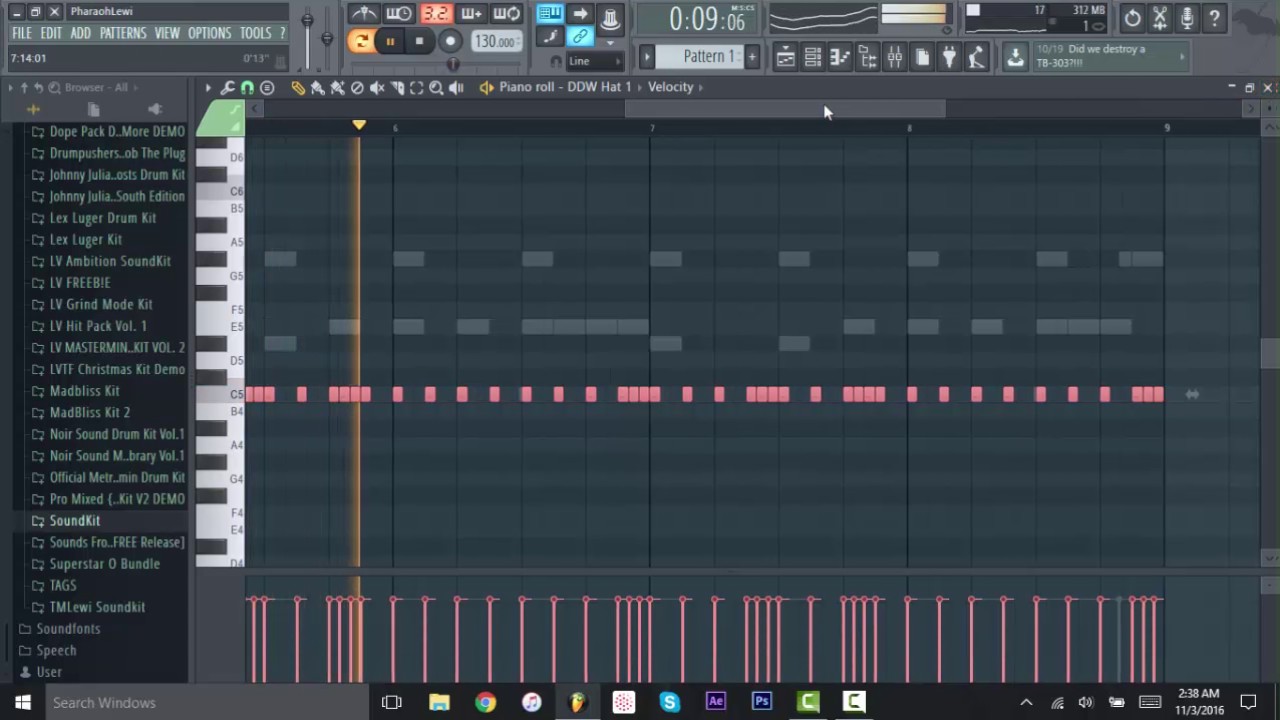The image size is (1280, 720).
Task: Open piano roll wrench tools menu
Action: coord(228,88)
